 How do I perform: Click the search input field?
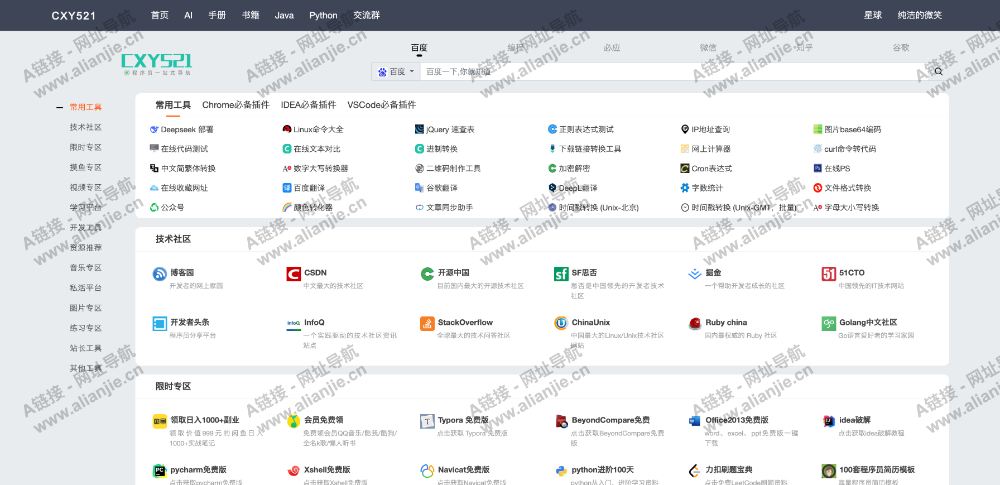(676, 71)
